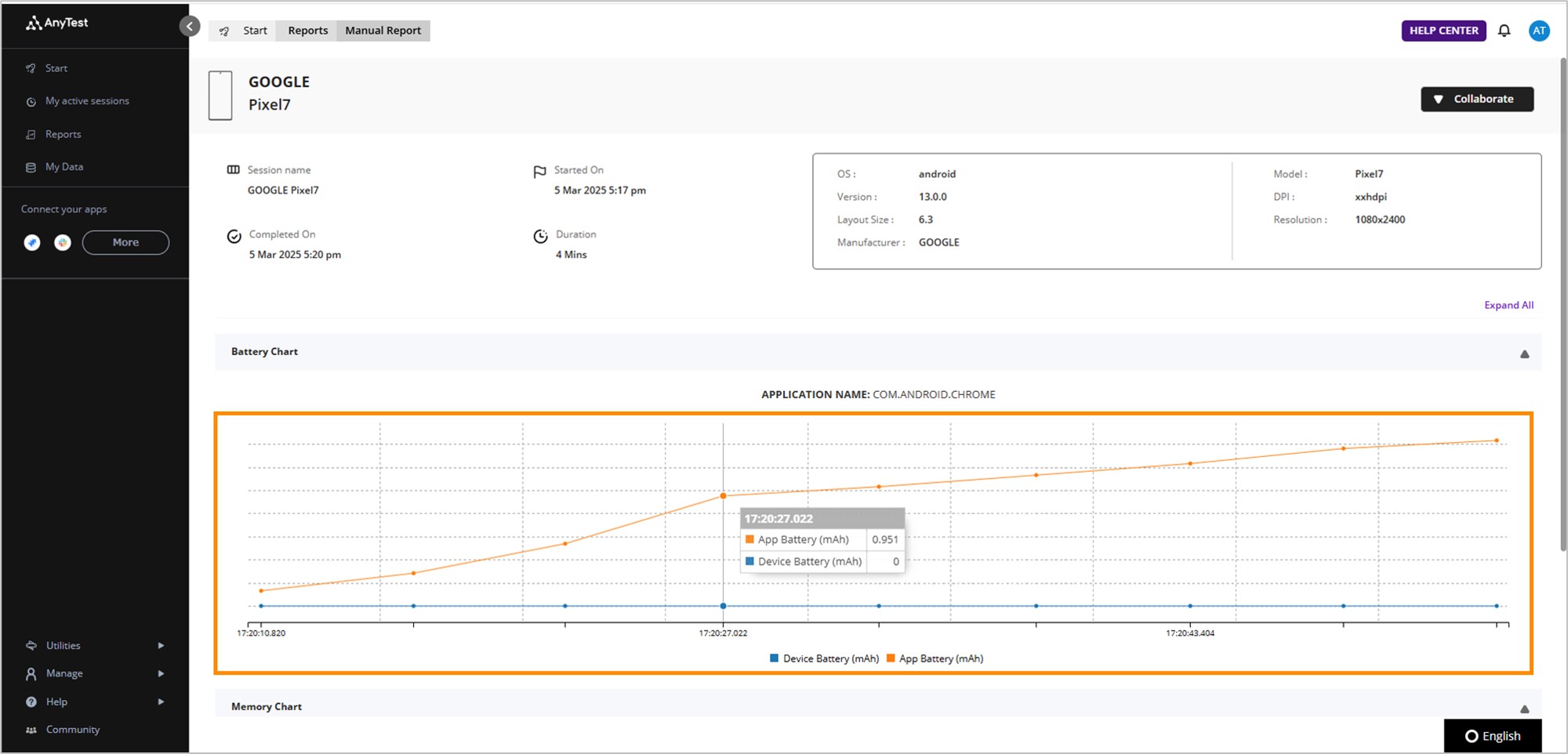Click the tooltip value '0.951'
Viewport: 1568px width, 754px height.
tap(885, 539)
